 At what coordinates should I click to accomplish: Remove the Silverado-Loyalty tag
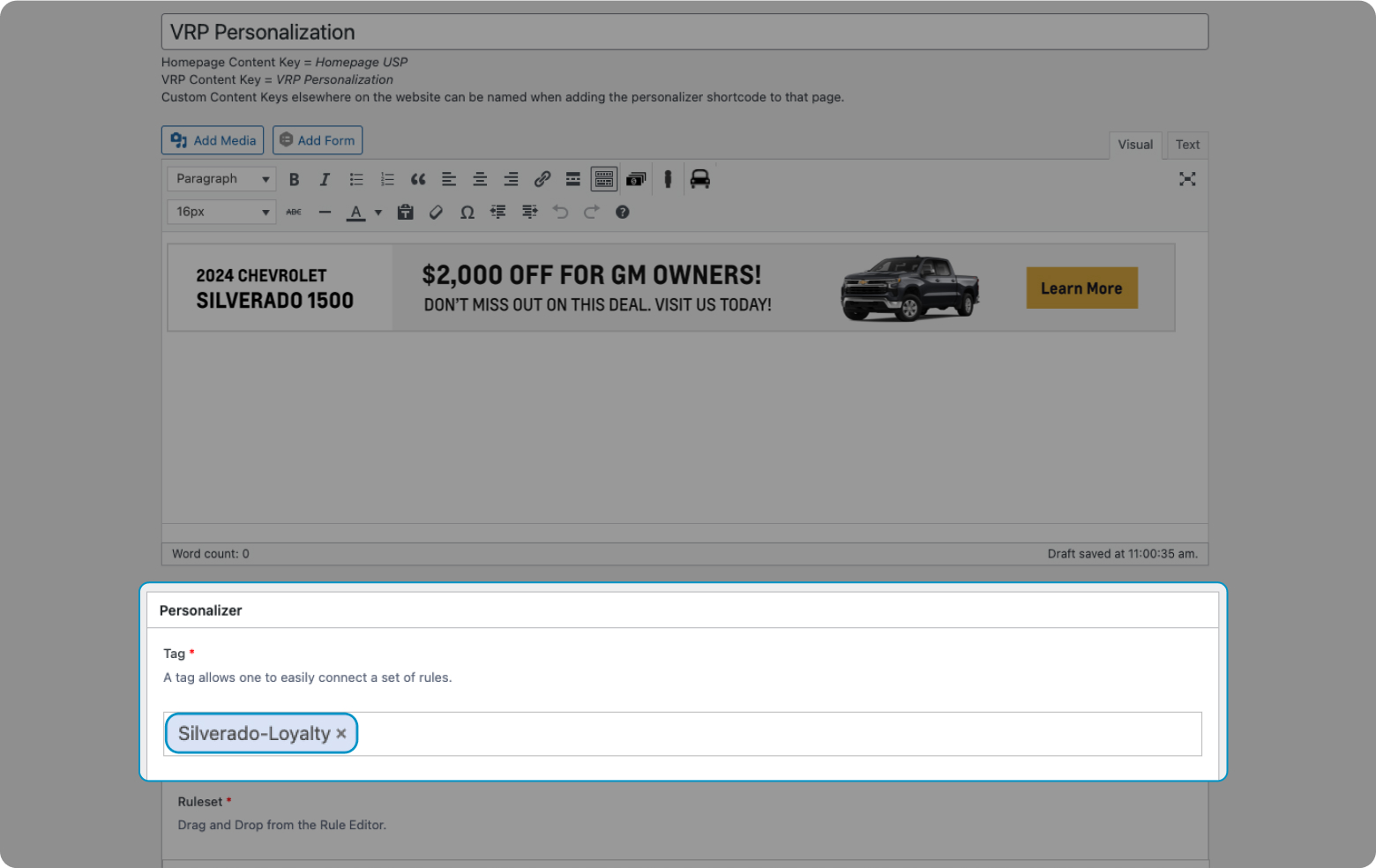[341, 734]
